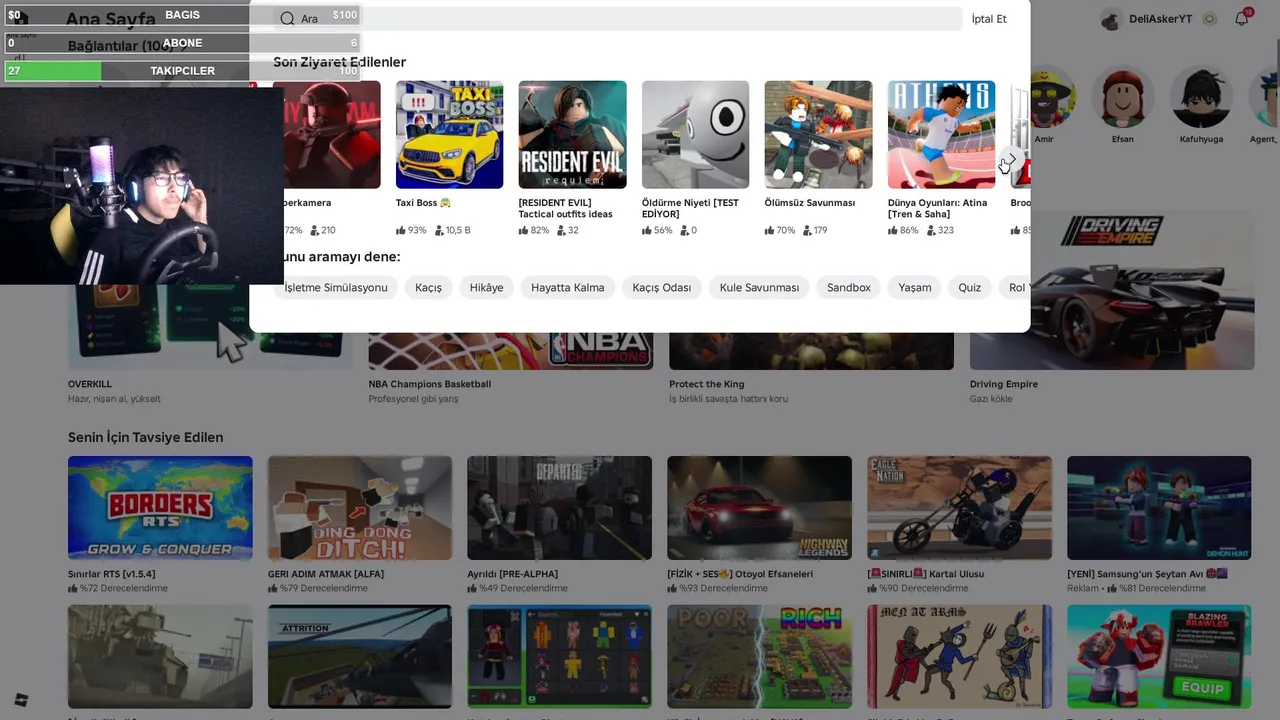This screenshot has height=720, width=1280.
Task: Open the notifications bell icon
Action: point(1242,18)
